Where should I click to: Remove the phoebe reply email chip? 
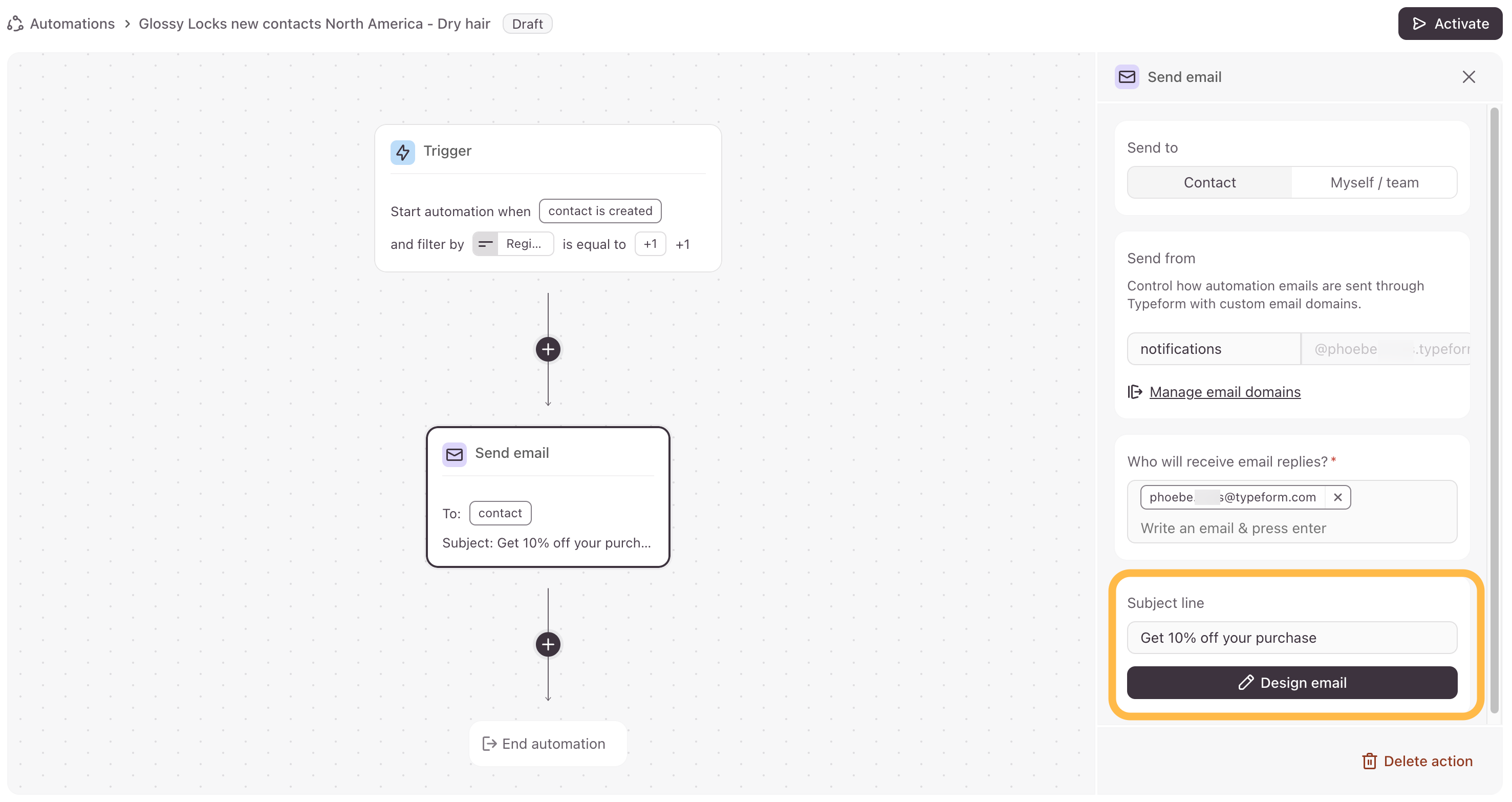coord(1337,497)
